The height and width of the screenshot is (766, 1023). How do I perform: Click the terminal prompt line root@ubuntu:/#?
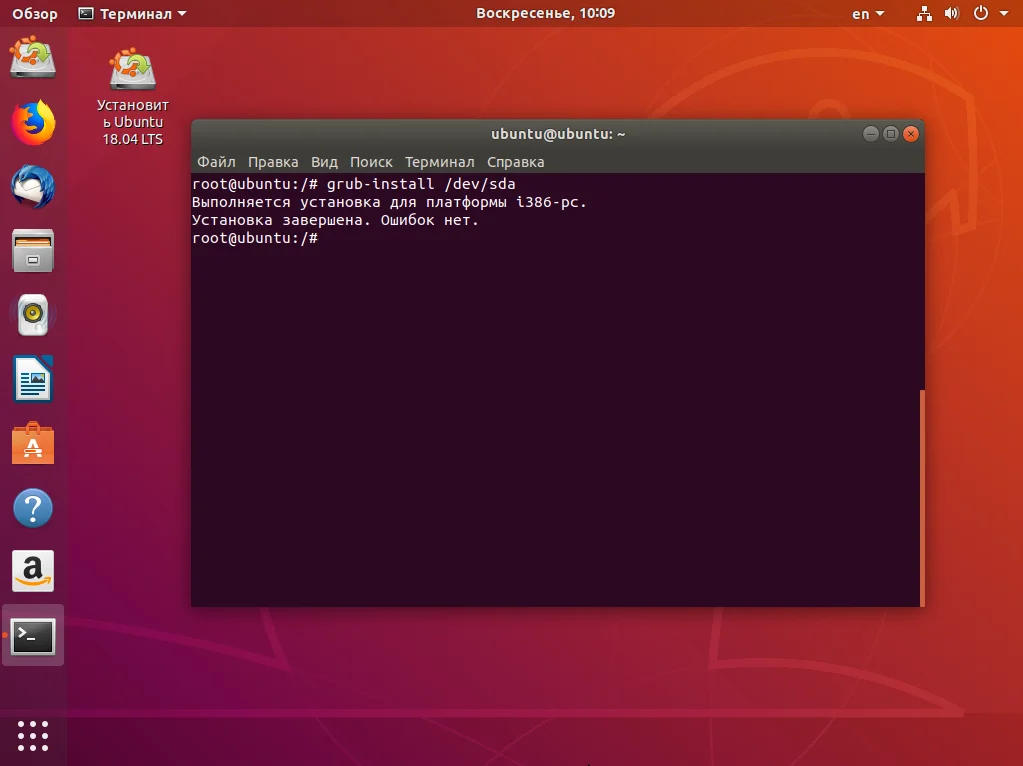[x=255, y=238]
